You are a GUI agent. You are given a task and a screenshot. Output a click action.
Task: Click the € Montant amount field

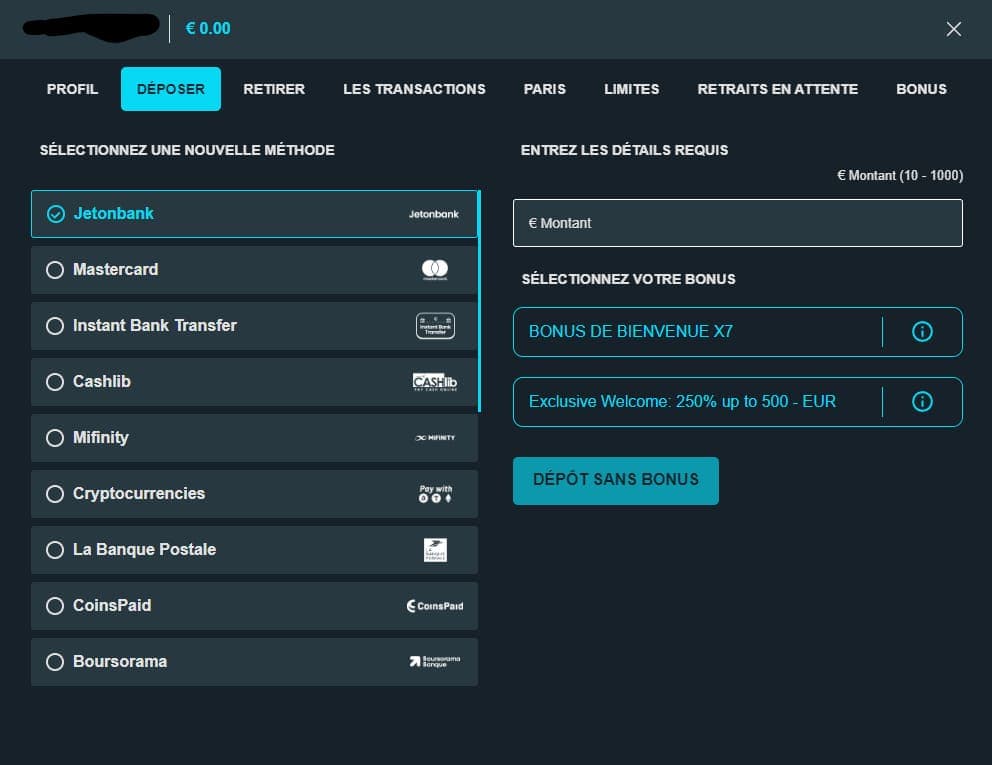[x=738, y=223]
